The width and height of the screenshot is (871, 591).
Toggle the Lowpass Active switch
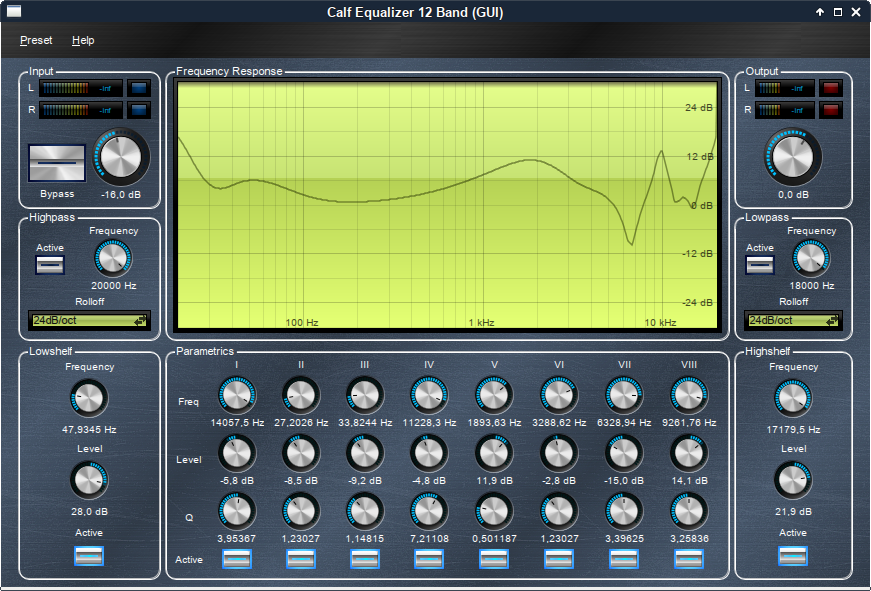click(x=759, y=265)
